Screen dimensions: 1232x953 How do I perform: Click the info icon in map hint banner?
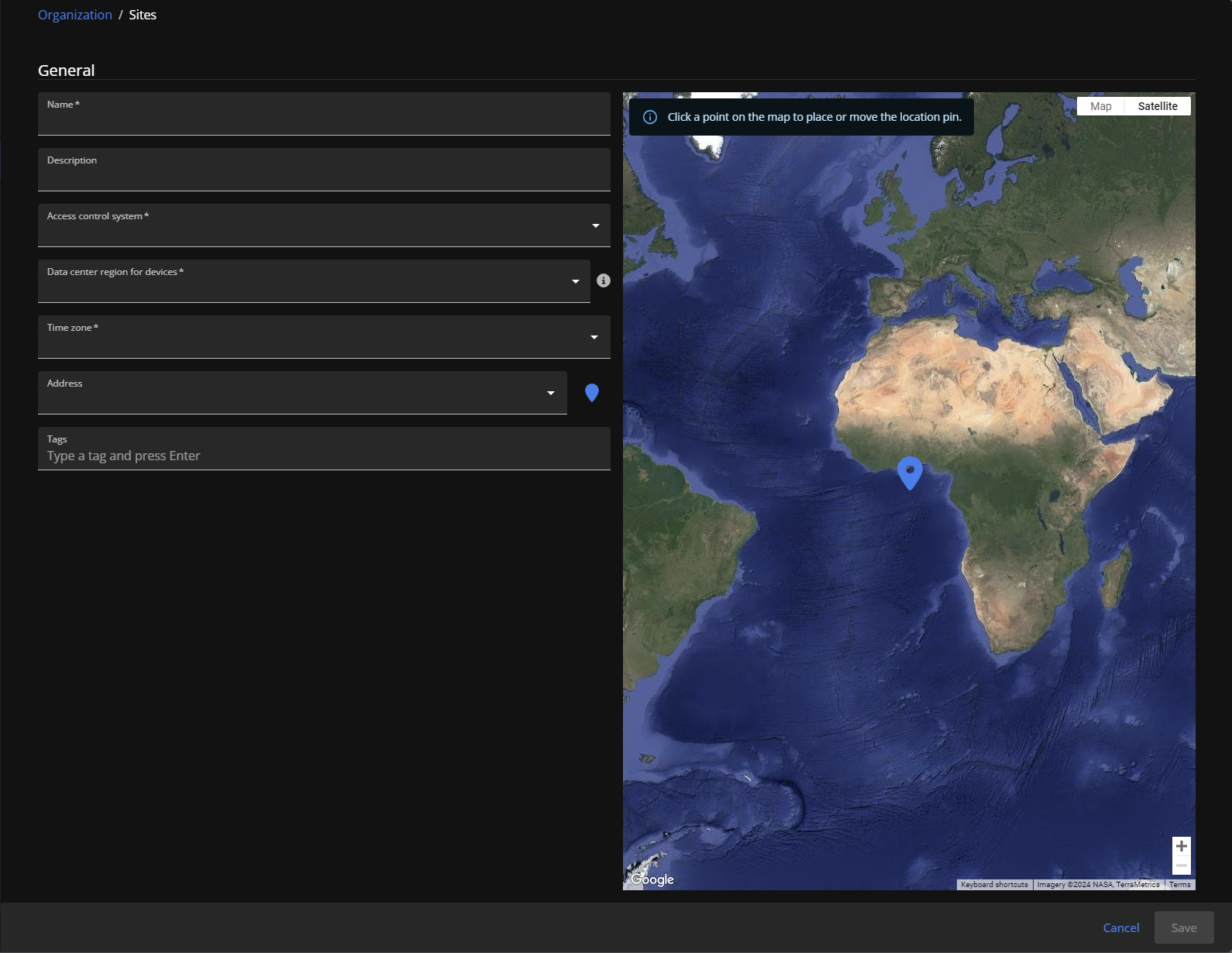(650, 117)
